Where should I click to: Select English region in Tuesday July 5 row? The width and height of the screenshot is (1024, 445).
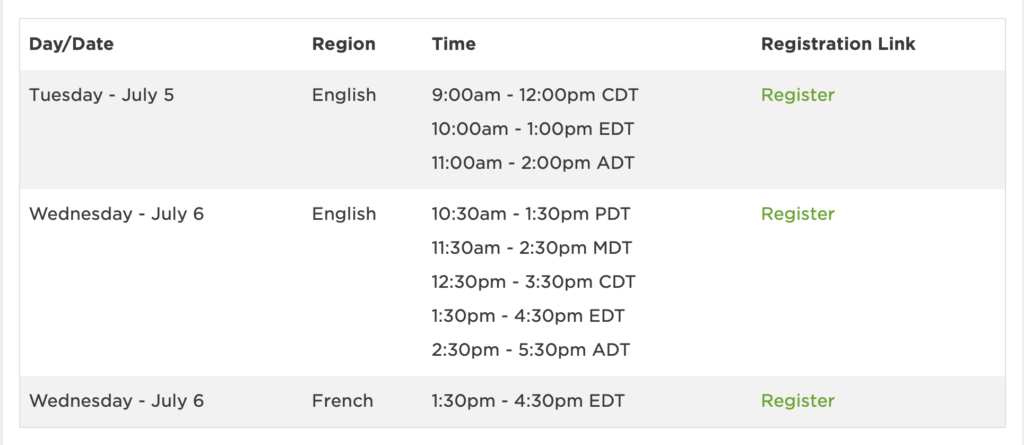(x=344, y=95)
